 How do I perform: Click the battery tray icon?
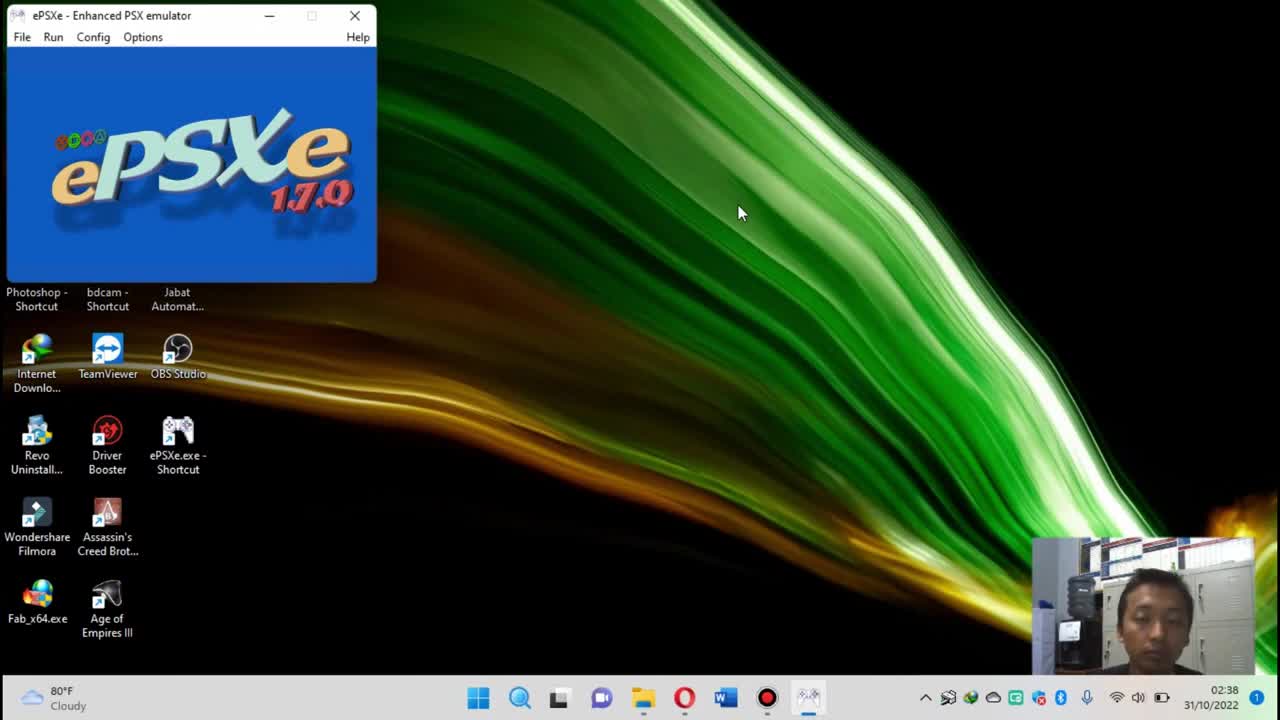(x=1161, y=698)
